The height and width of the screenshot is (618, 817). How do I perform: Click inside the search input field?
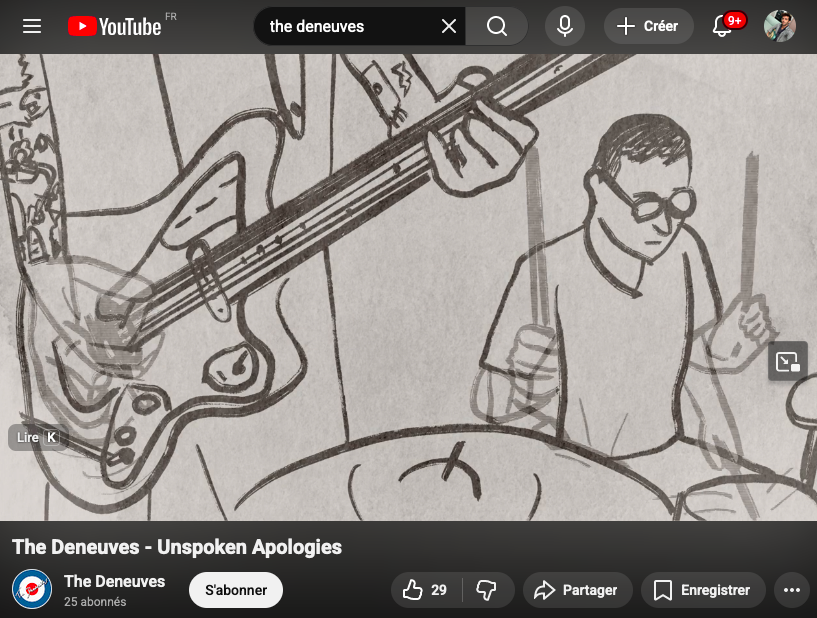pos(350,26)
